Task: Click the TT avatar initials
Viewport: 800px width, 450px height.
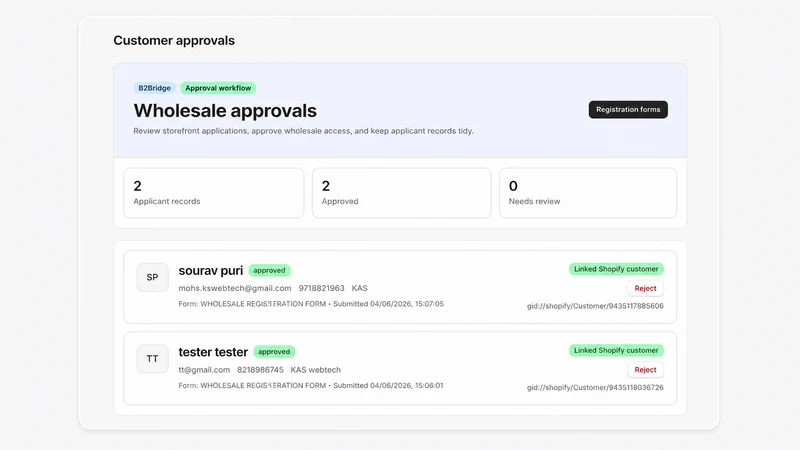Action: (153, 359)
